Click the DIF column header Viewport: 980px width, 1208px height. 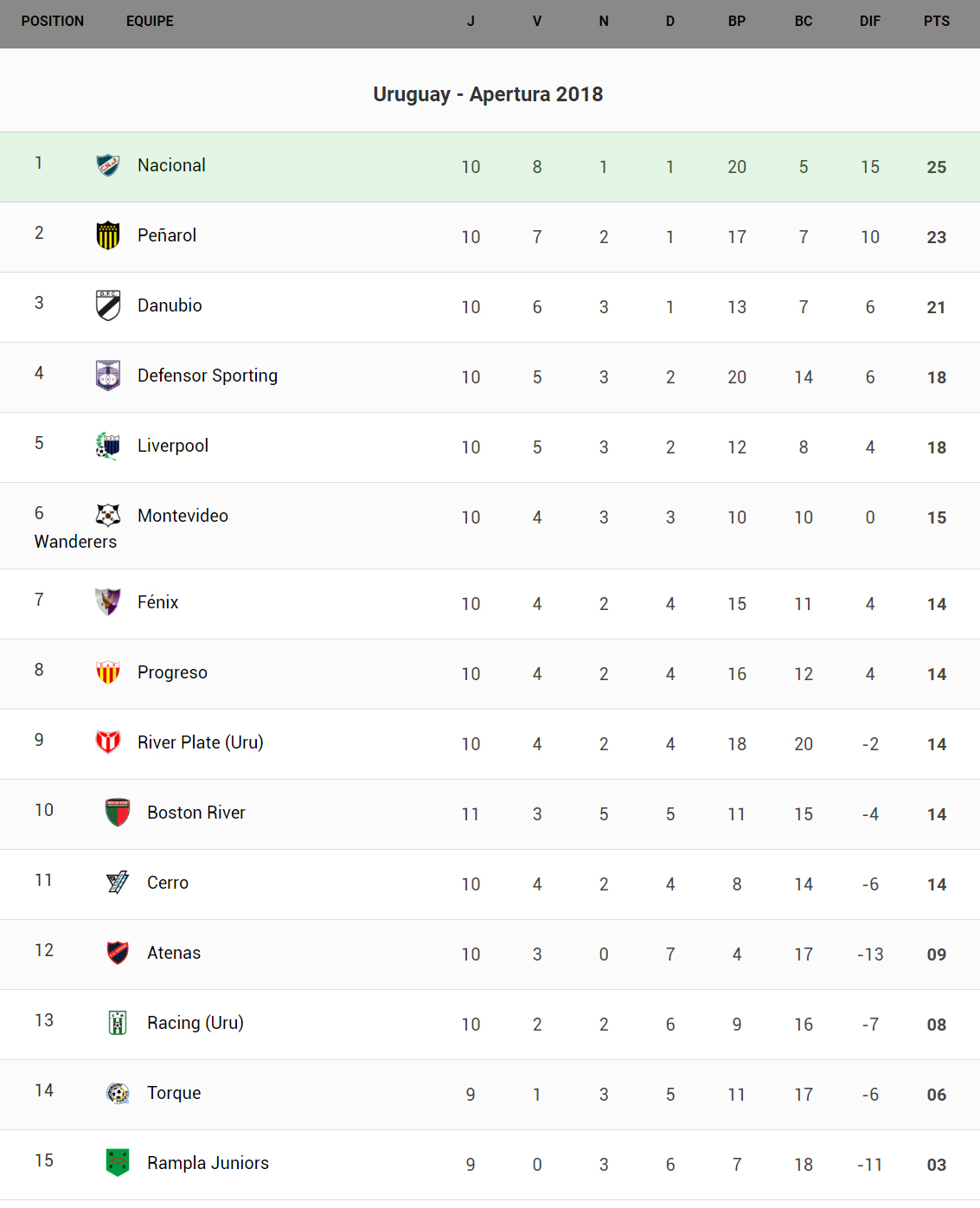[869, 22]
